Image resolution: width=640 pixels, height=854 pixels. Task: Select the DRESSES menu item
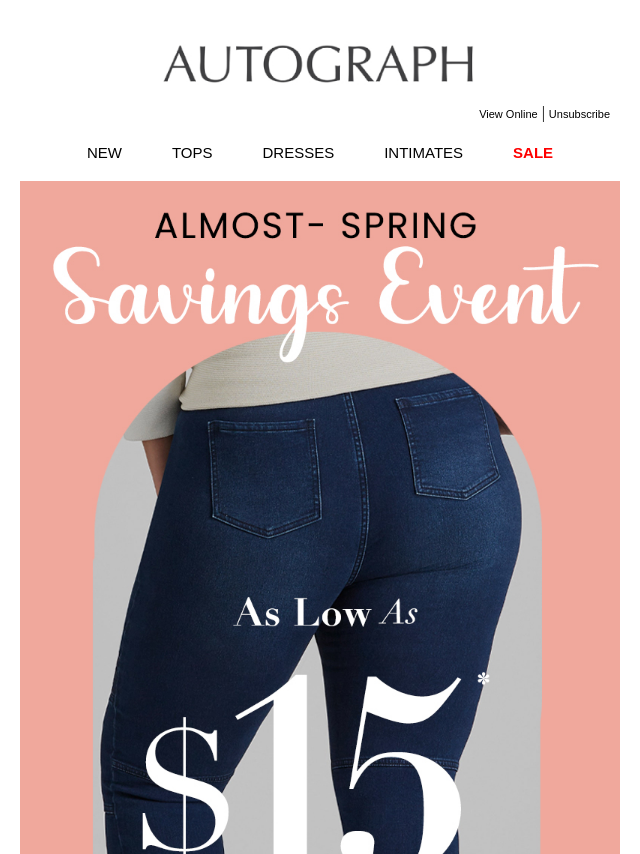pyautogui.click(x=298, y=153)
